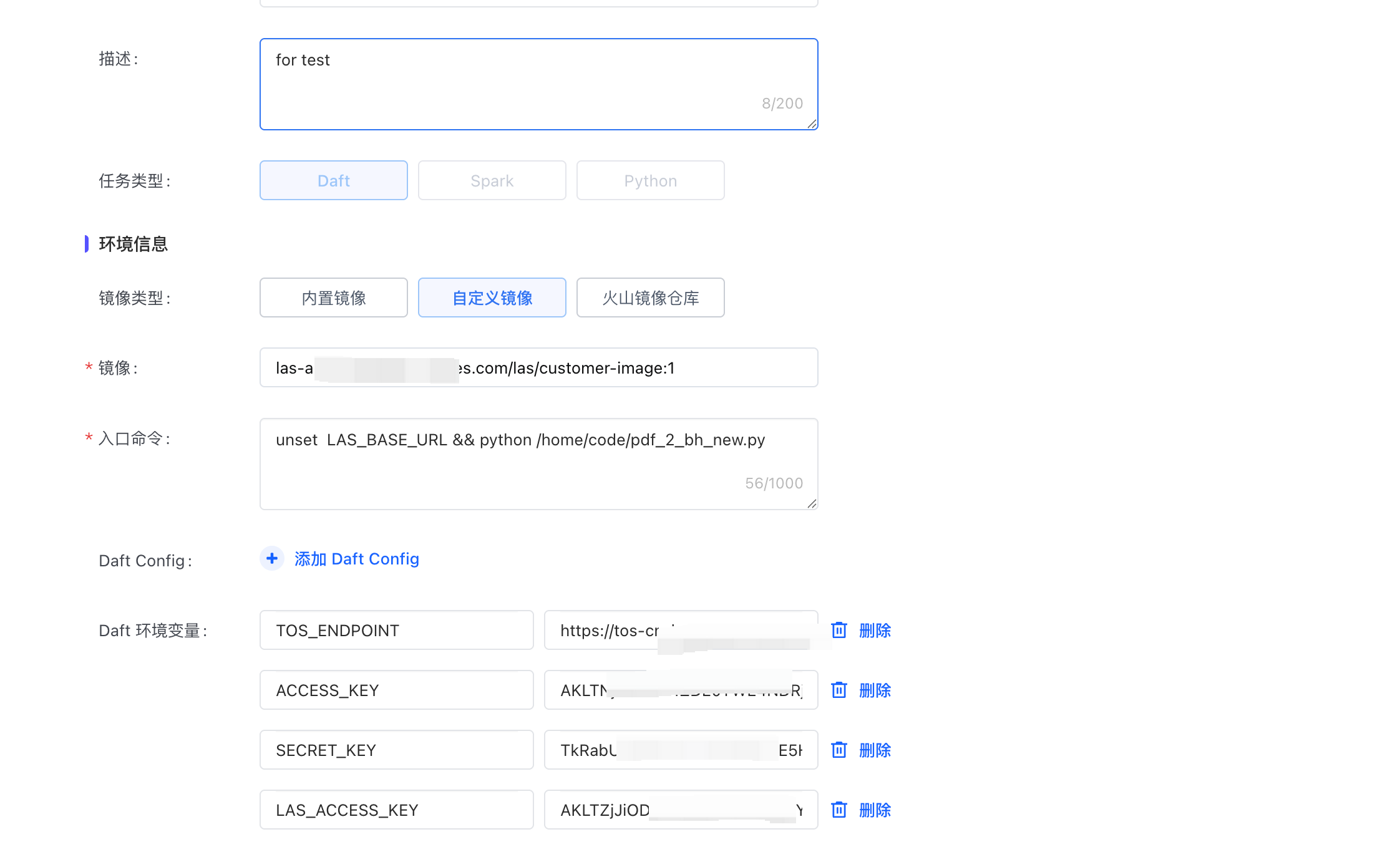The height and width of the screenshot is (847, 1400).
Task: Click trash icon beside TOS_ENDPOINT row
Action: click(x=839, y=631)
